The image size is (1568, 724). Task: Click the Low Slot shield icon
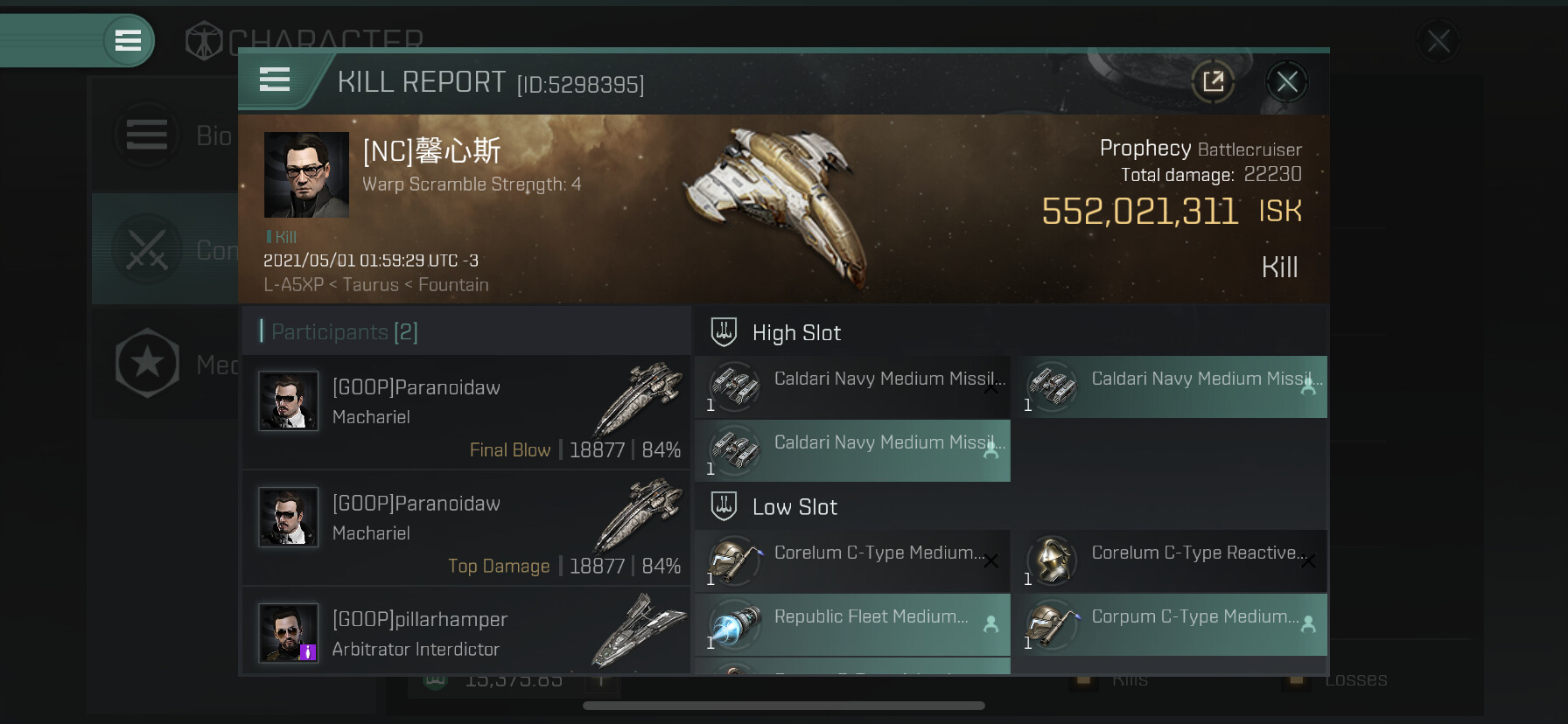coord(724,506)
